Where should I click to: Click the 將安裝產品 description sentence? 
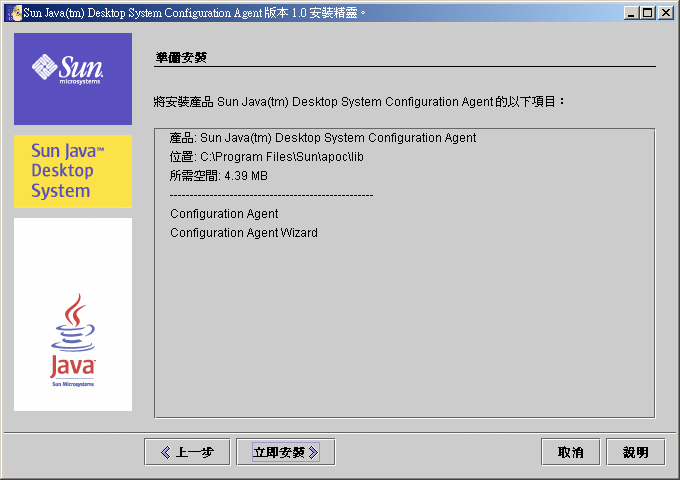(360, 102)
